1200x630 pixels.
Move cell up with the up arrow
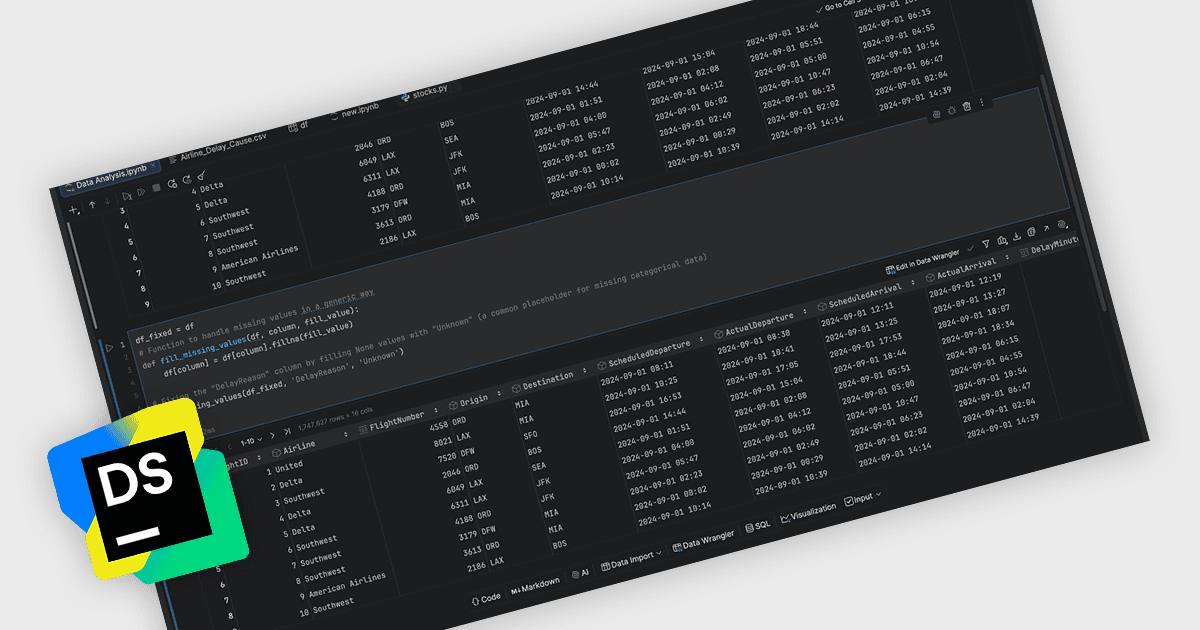[92, 204]
